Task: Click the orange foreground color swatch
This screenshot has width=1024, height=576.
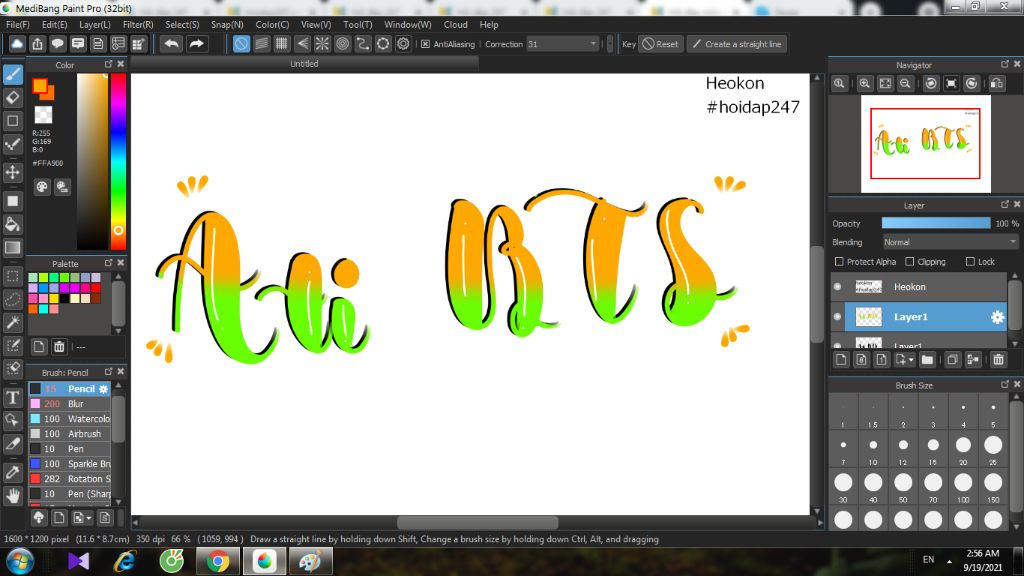Action: [40, 86]
